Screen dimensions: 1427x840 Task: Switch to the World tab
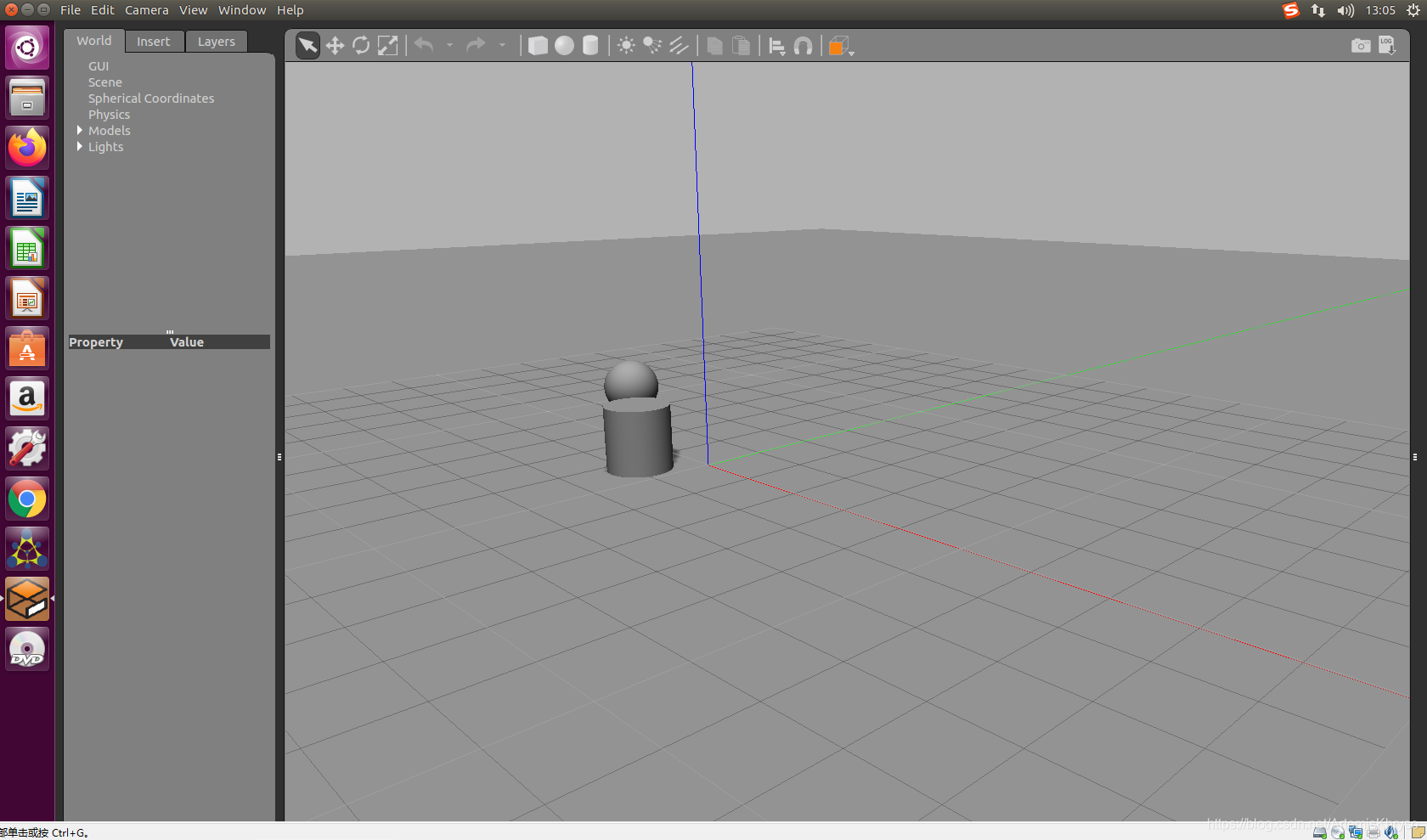[x=93, y=41]
